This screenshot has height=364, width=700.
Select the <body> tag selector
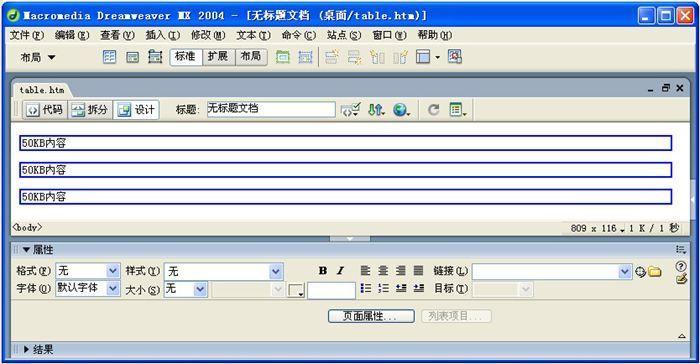pyautogui.click(x=27, y=227)
